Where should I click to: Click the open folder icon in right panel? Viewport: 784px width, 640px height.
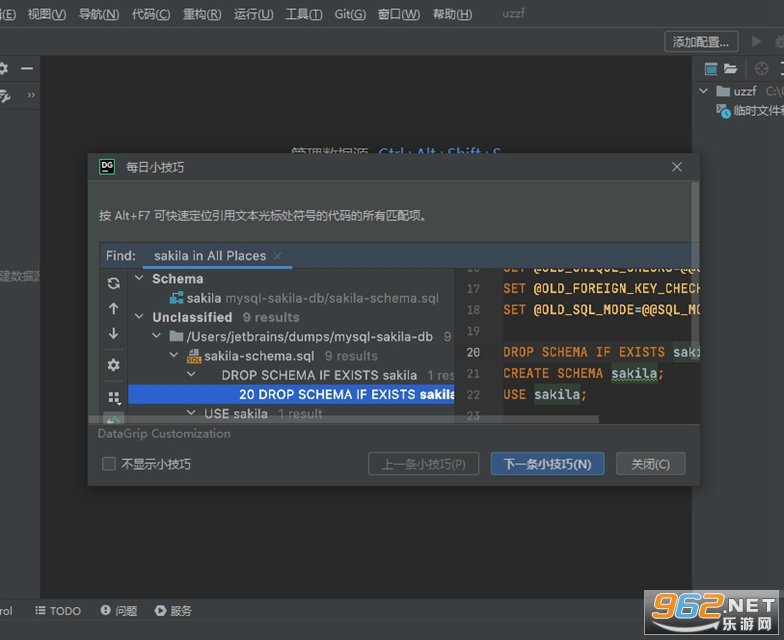[730, 68]
